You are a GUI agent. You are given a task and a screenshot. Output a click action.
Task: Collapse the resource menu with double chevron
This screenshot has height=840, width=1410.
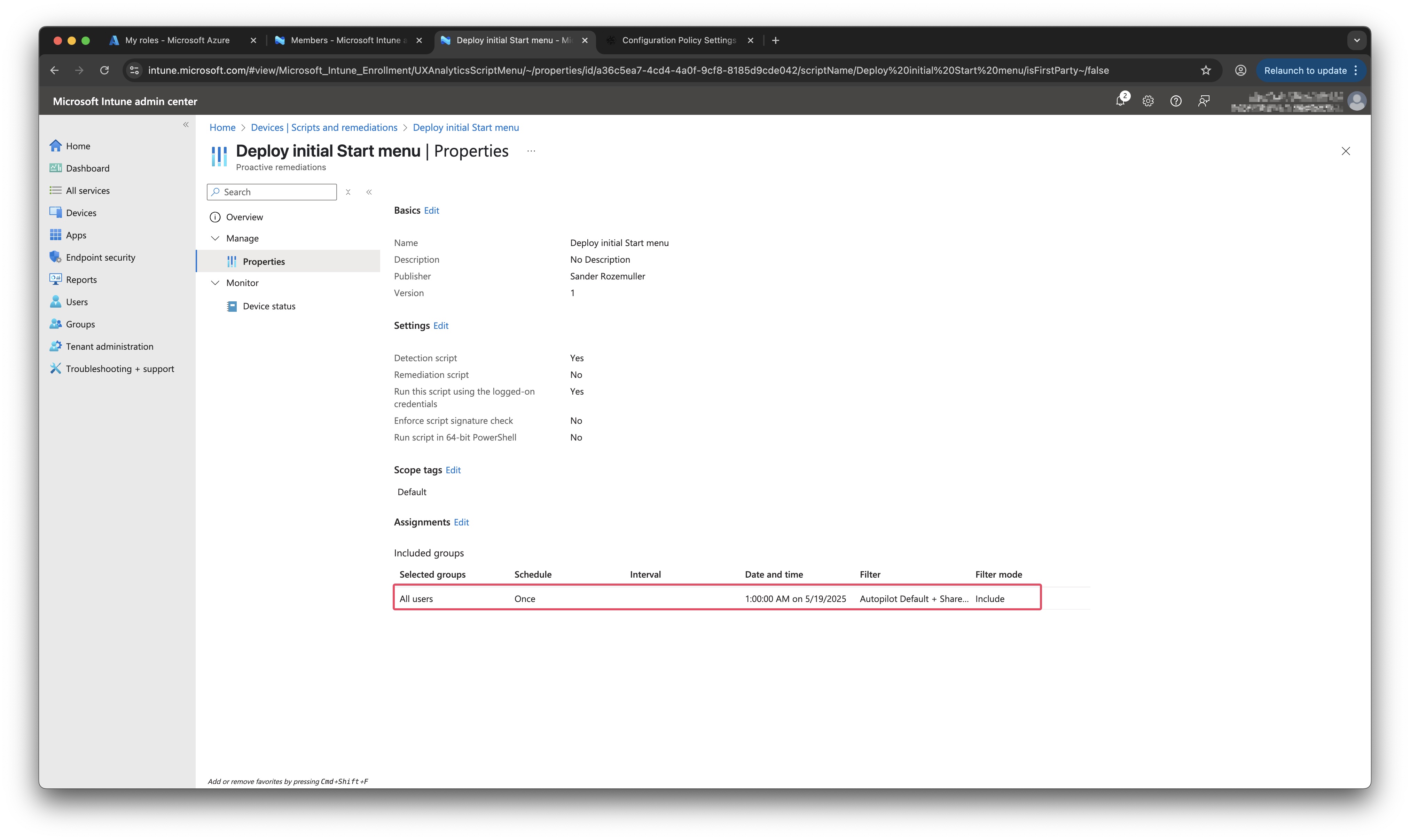tap(369, 192)
